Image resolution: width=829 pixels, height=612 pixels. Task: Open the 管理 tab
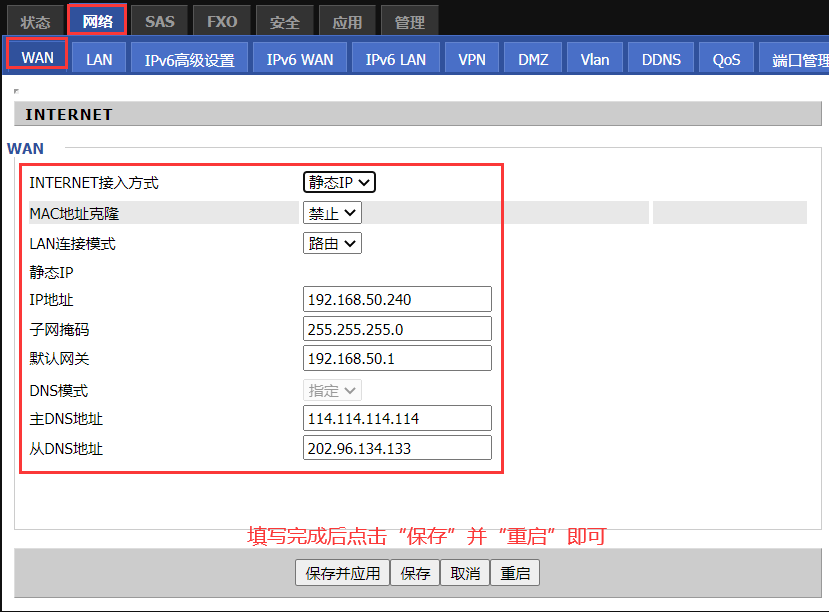(x=409, y=22)
